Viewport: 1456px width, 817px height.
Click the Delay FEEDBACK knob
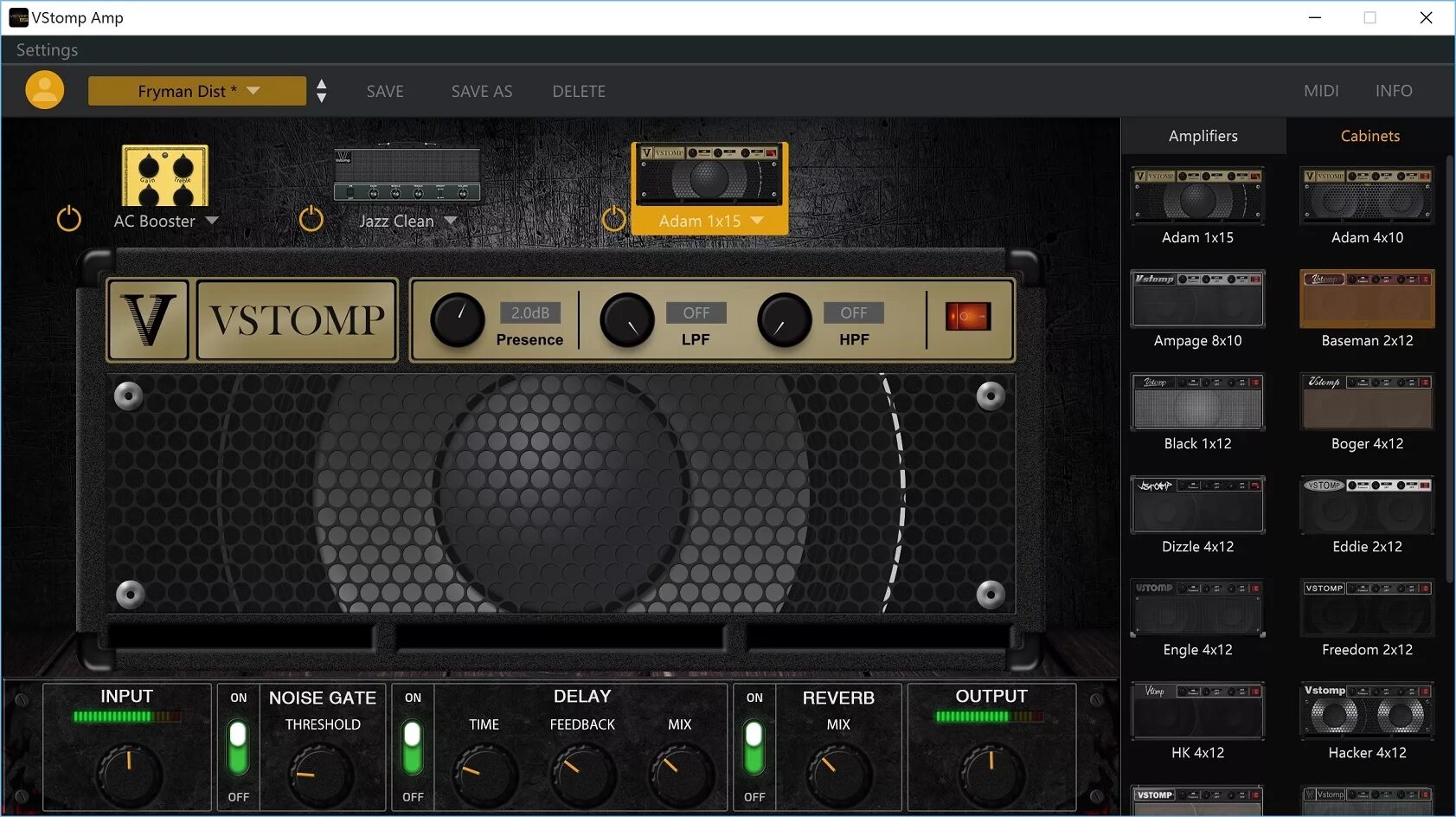coord(582,775)
